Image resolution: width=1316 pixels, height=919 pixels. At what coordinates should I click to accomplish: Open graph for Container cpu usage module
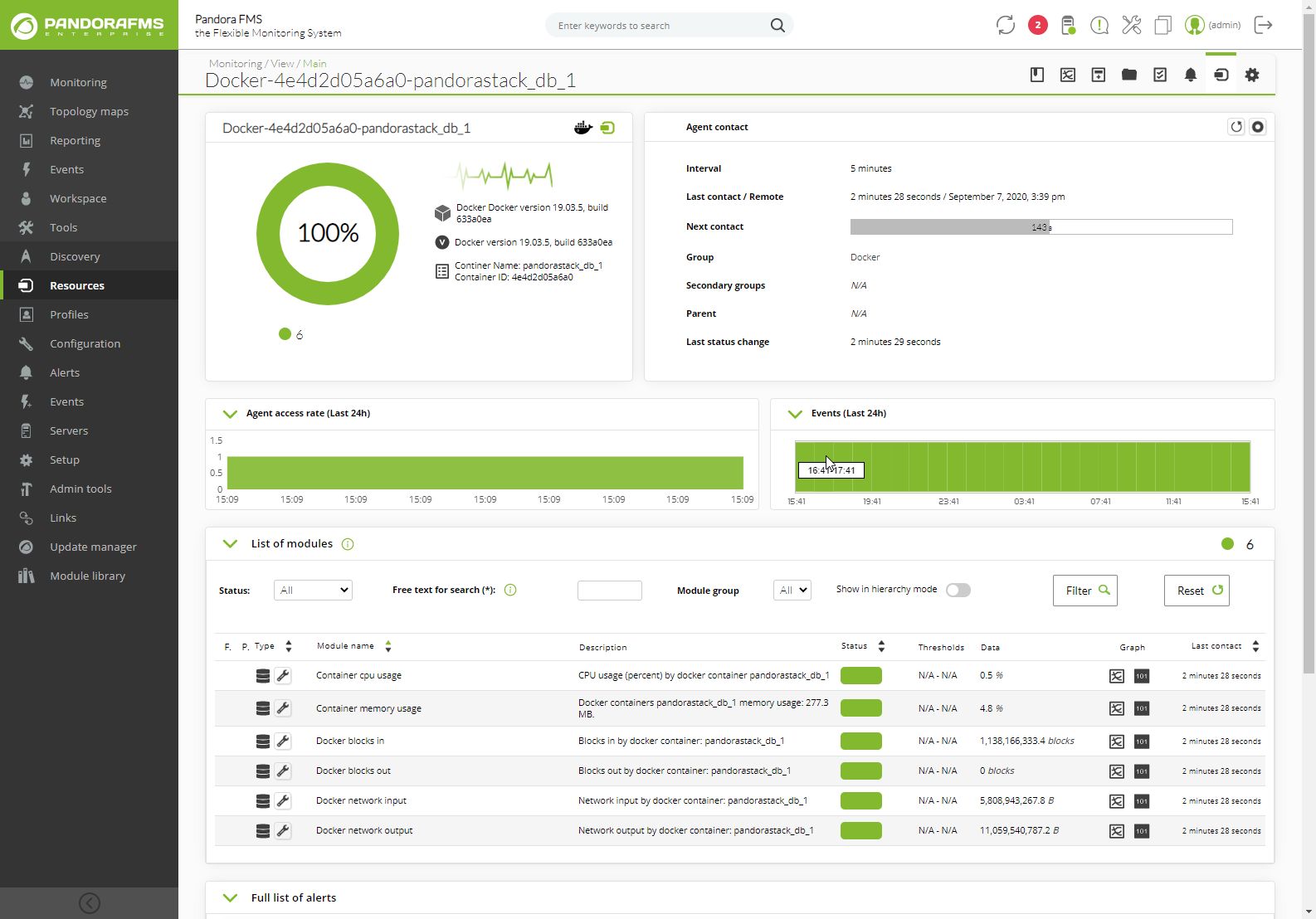click(1117, 676)
